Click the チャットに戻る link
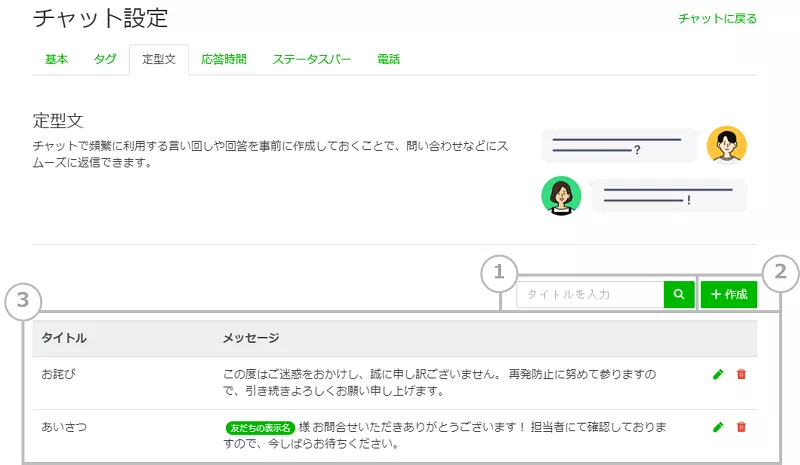Viewport: 800px width, 465px height. point(717,19)
